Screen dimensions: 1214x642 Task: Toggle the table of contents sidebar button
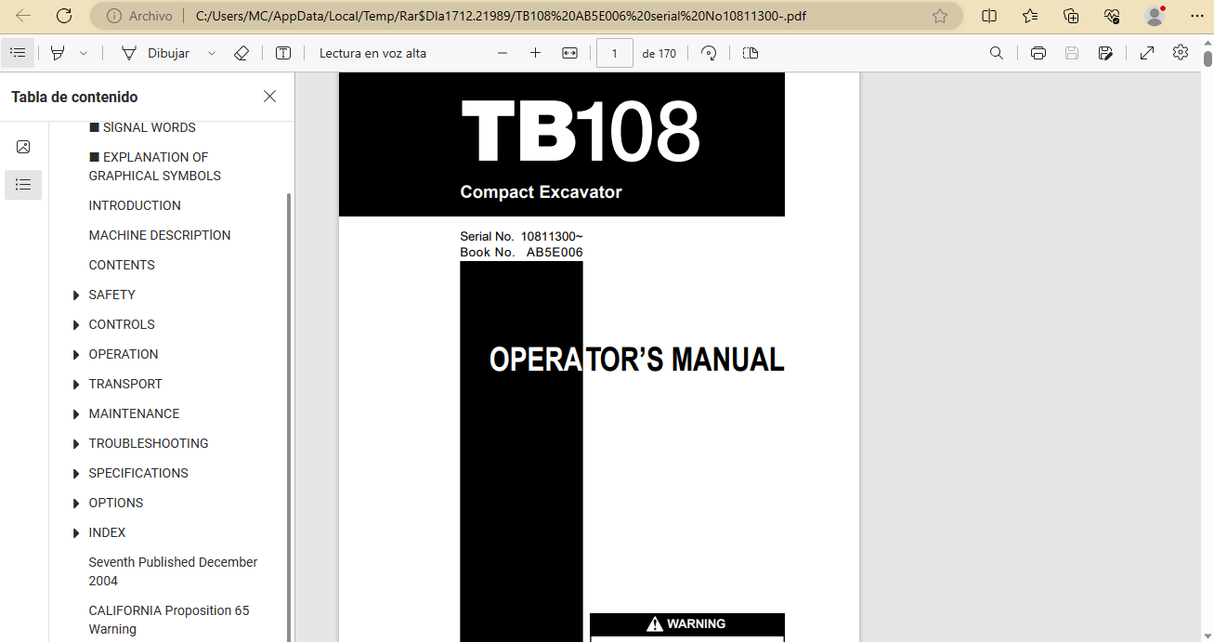pos(18,53)
